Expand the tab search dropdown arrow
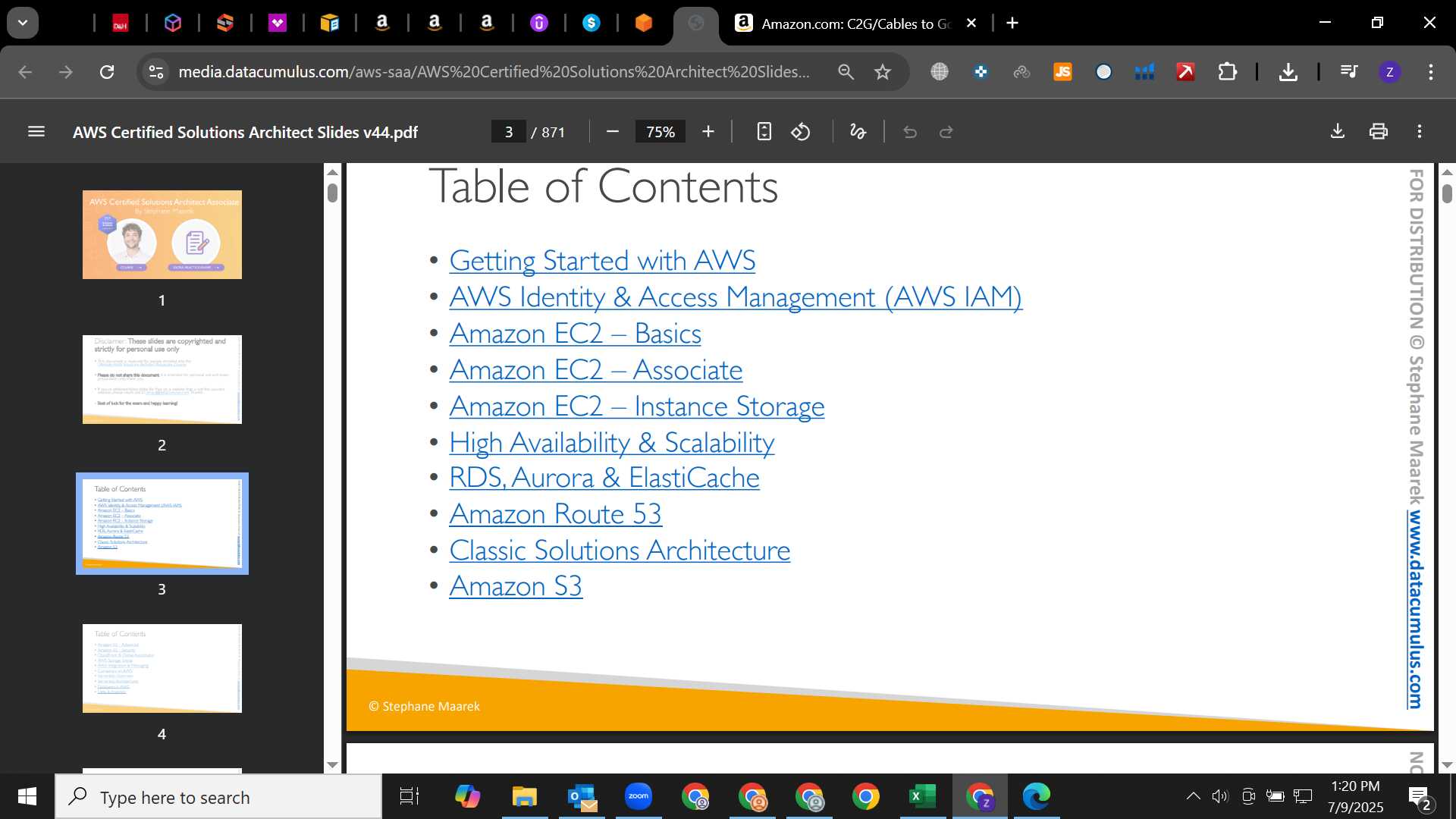 [x=23, y=23]
